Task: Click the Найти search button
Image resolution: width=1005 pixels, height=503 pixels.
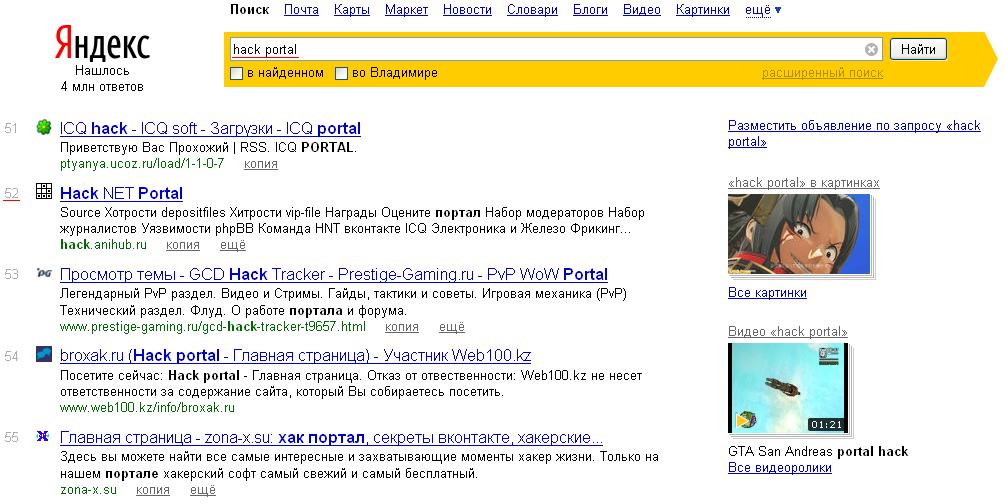Action: (918, 49)
